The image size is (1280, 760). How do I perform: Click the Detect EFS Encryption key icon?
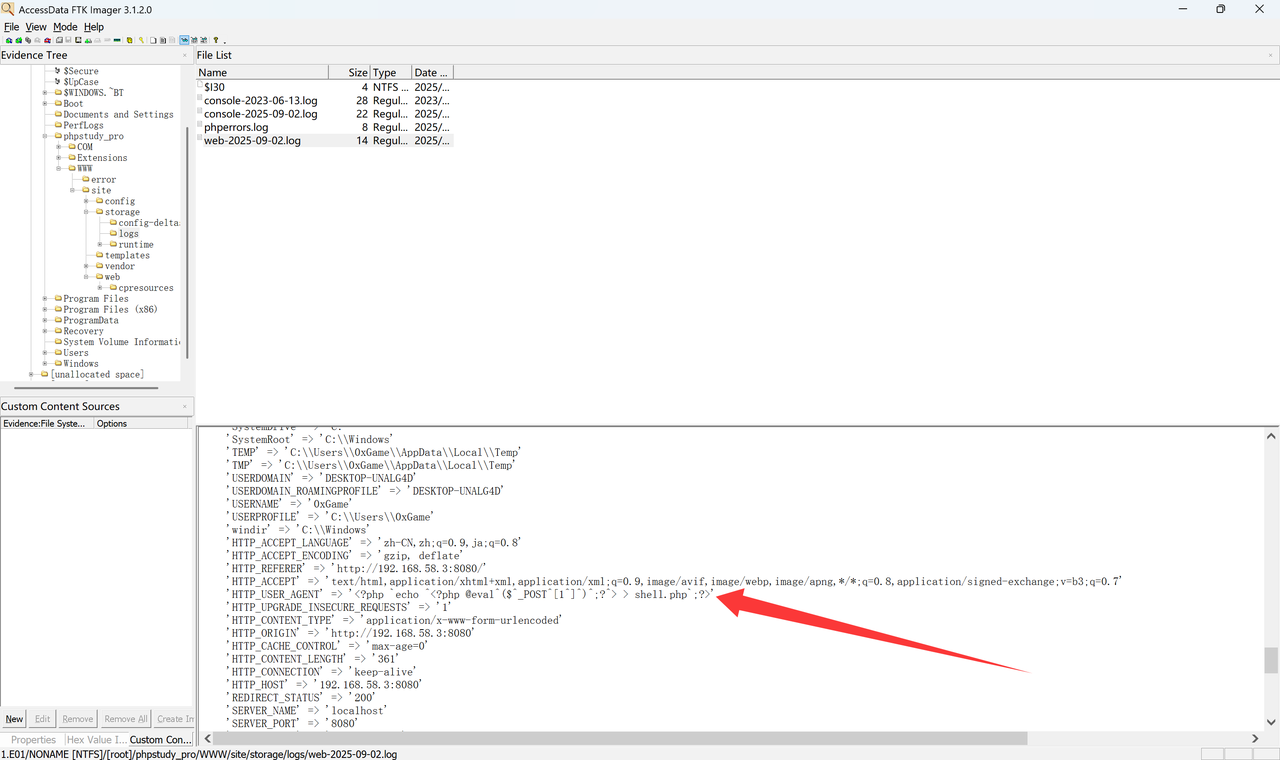pos(141,41)
